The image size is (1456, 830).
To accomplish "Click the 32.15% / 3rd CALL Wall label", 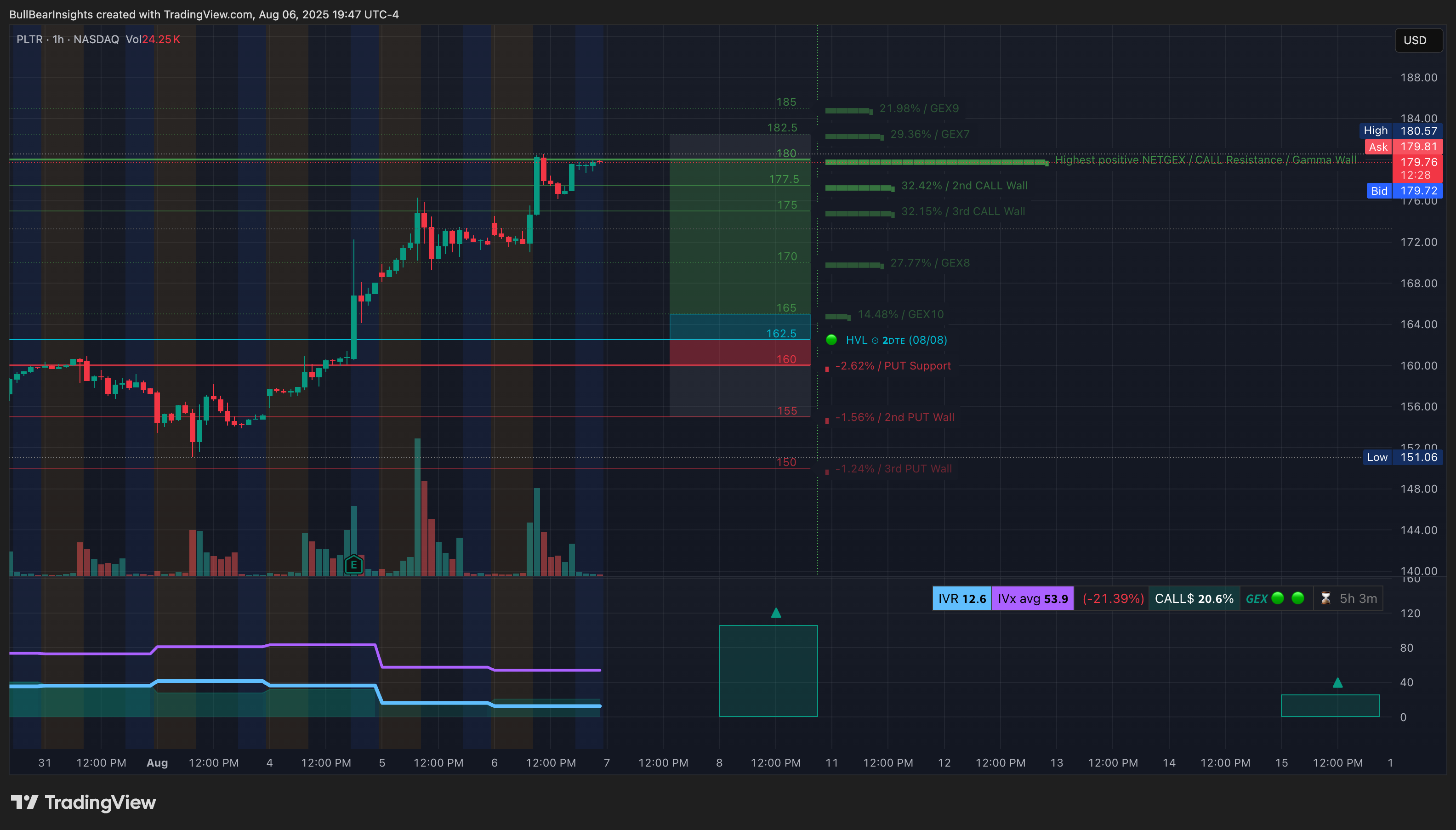I will 963,211.
